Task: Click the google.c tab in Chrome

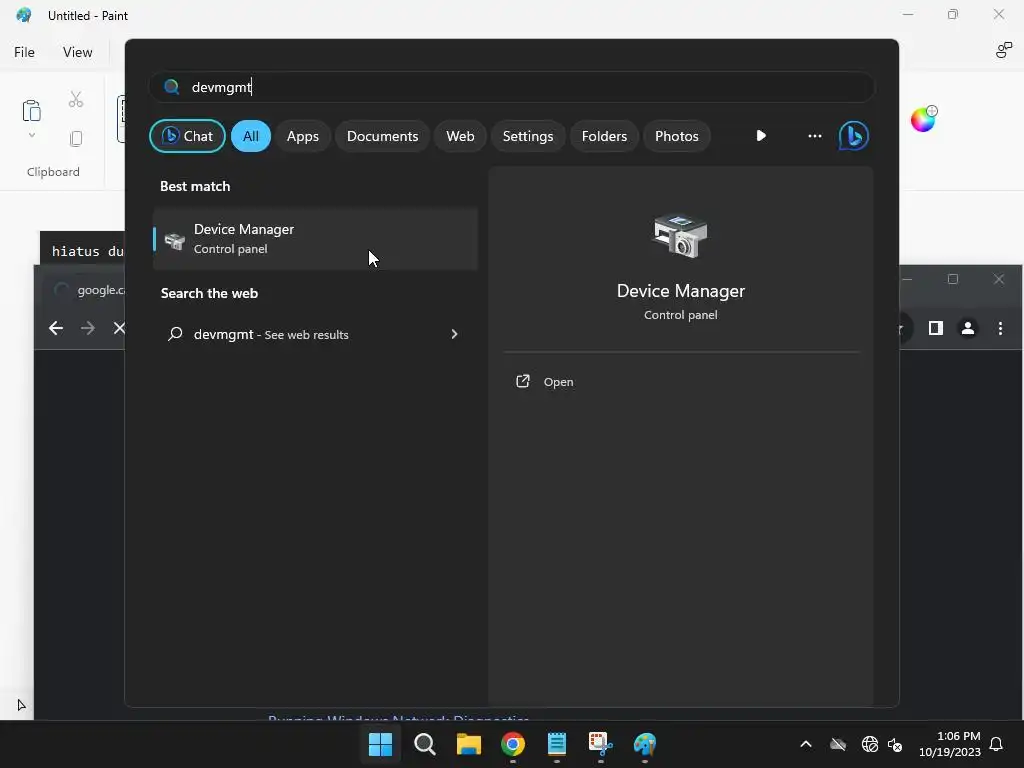Action: pyautogui.click(x=84, y=290)
